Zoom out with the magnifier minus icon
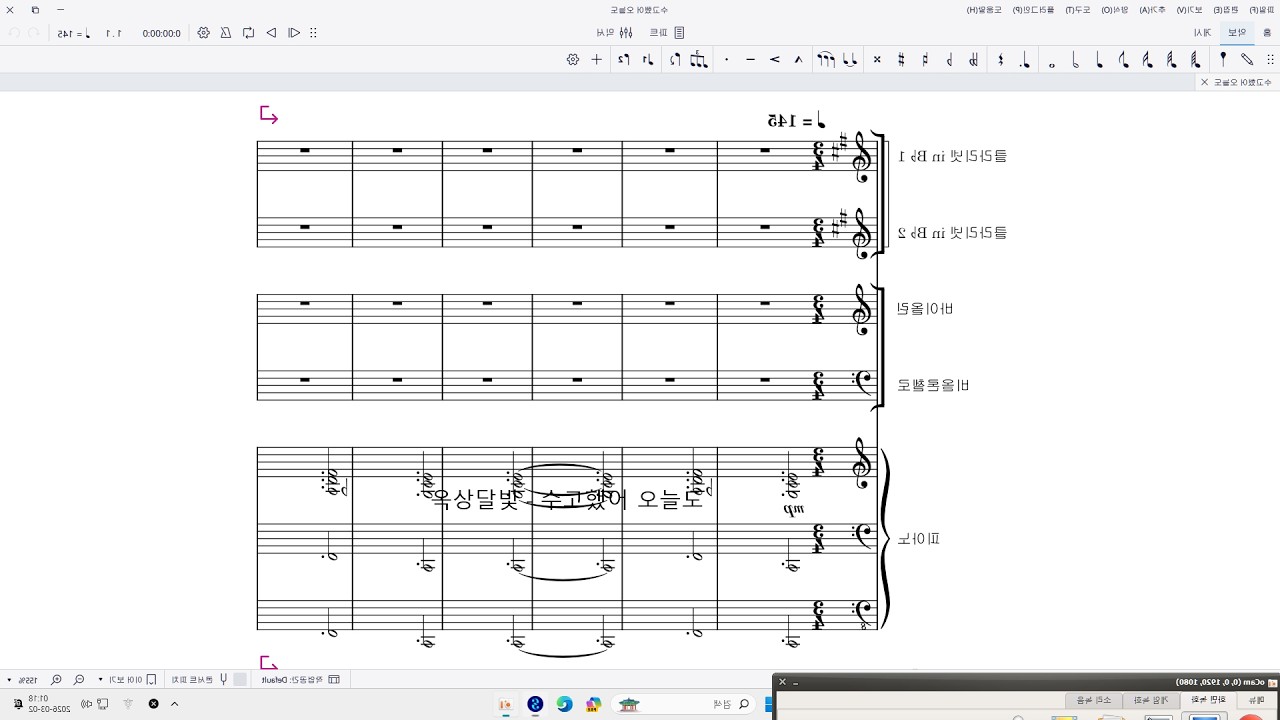Viewport: 1280px width, 720px height. 79,679
